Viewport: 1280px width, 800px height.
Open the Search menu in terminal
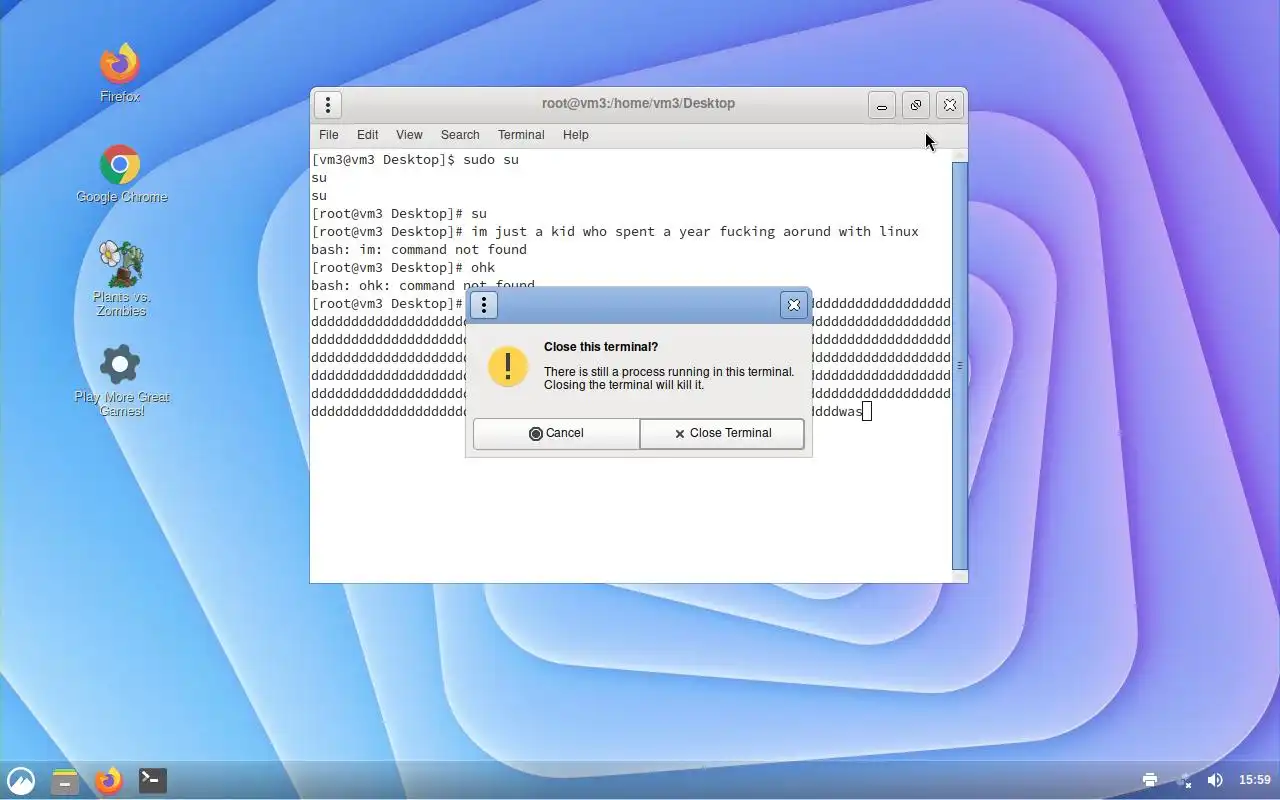pos(460,135)
